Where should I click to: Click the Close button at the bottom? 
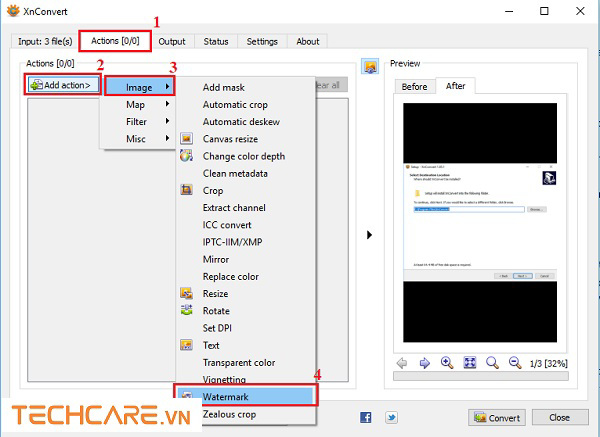560,417
